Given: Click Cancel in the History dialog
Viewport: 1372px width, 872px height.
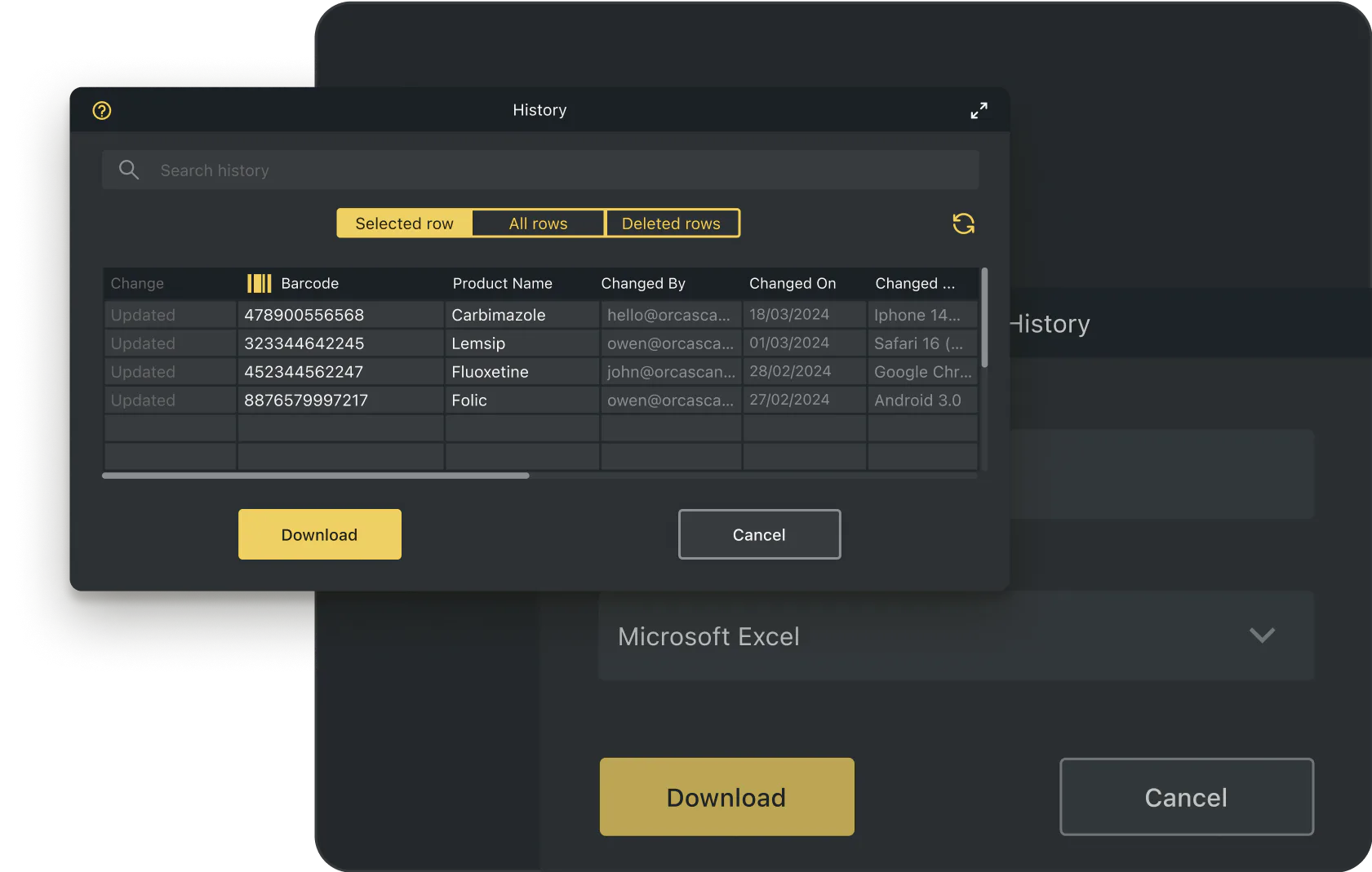Looking at the screenshot, I should 759,534.
